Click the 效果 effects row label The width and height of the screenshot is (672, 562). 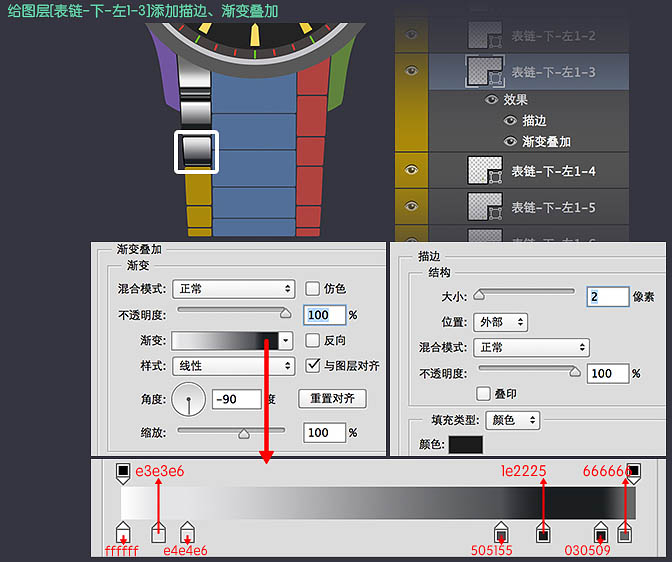tap(515, 100)
